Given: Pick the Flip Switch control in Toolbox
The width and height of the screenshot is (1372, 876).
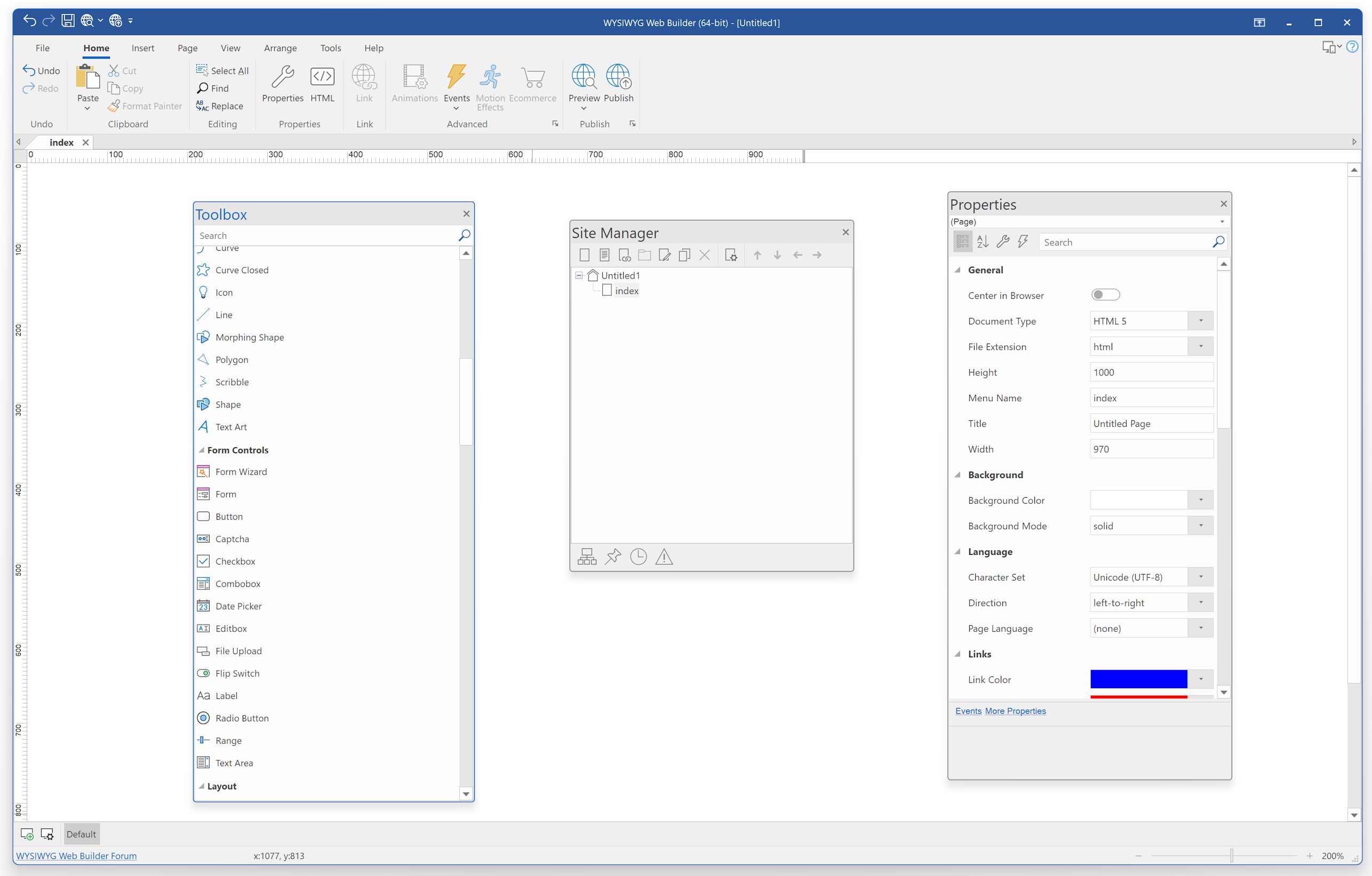Looking at the screenshot, I should 237,674.
